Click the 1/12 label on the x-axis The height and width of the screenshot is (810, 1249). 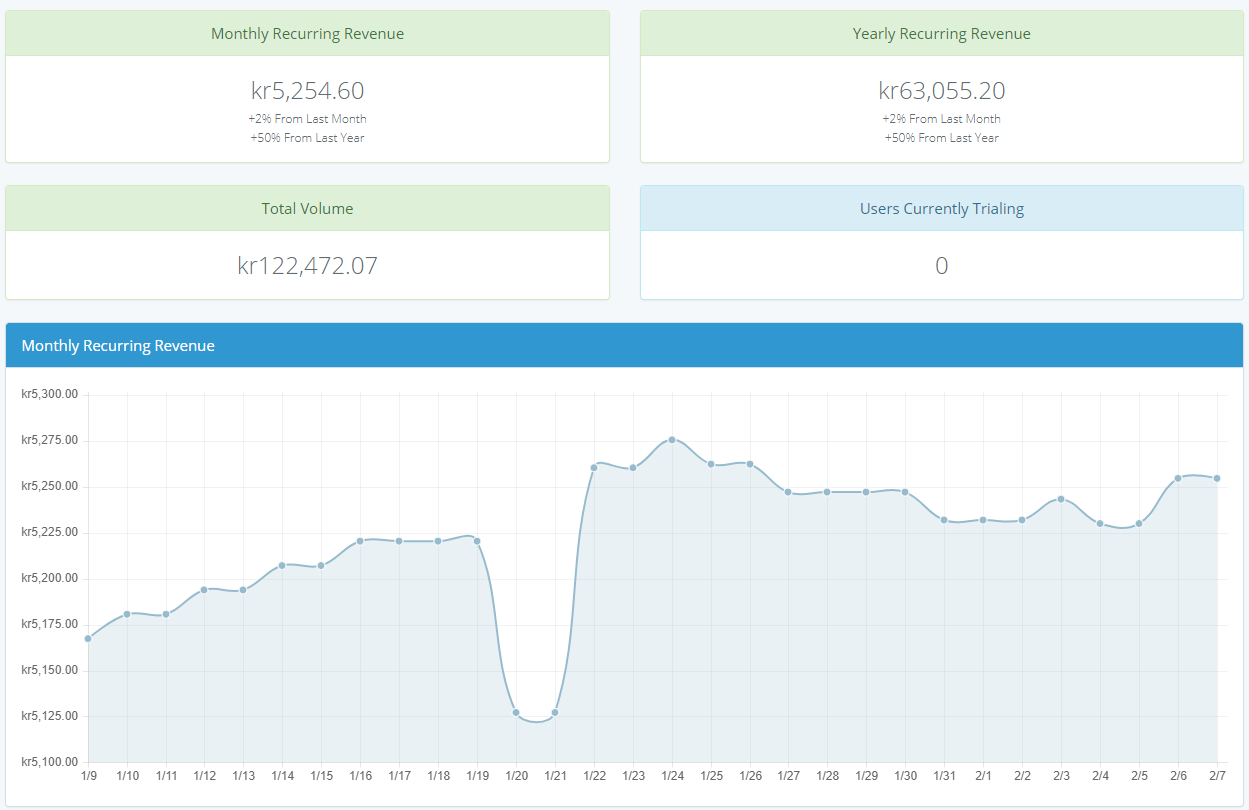[x=205, y=777]
